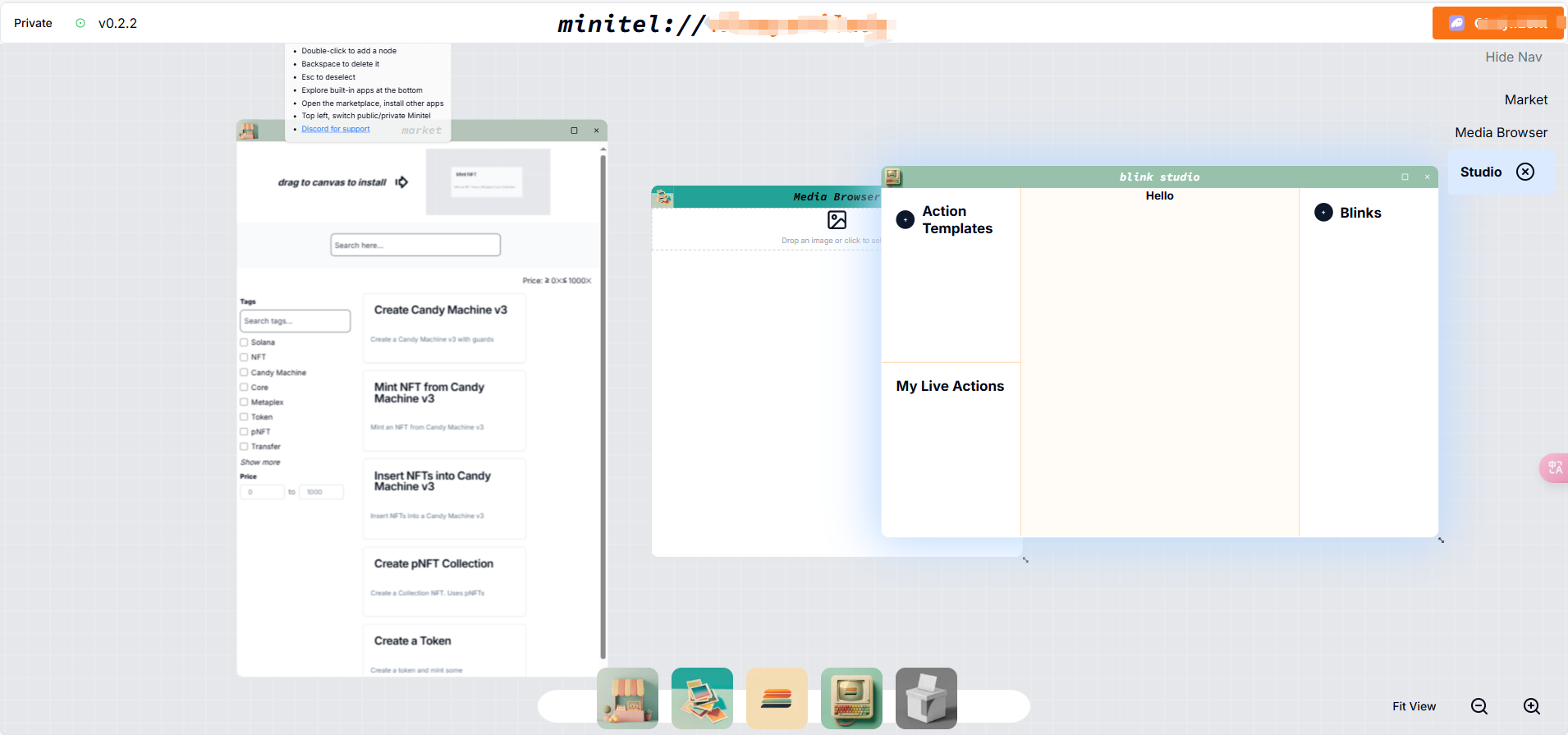
Task: Click Fit View to fit canvas
Action: click(x=1414, y=706)
